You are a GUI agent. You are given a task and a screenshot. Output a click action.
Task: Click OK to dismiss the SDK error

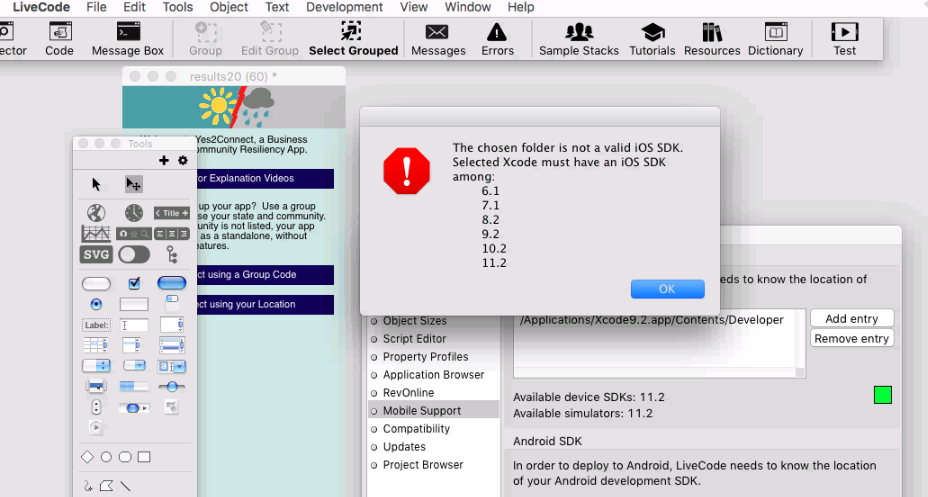click(667, 289)
